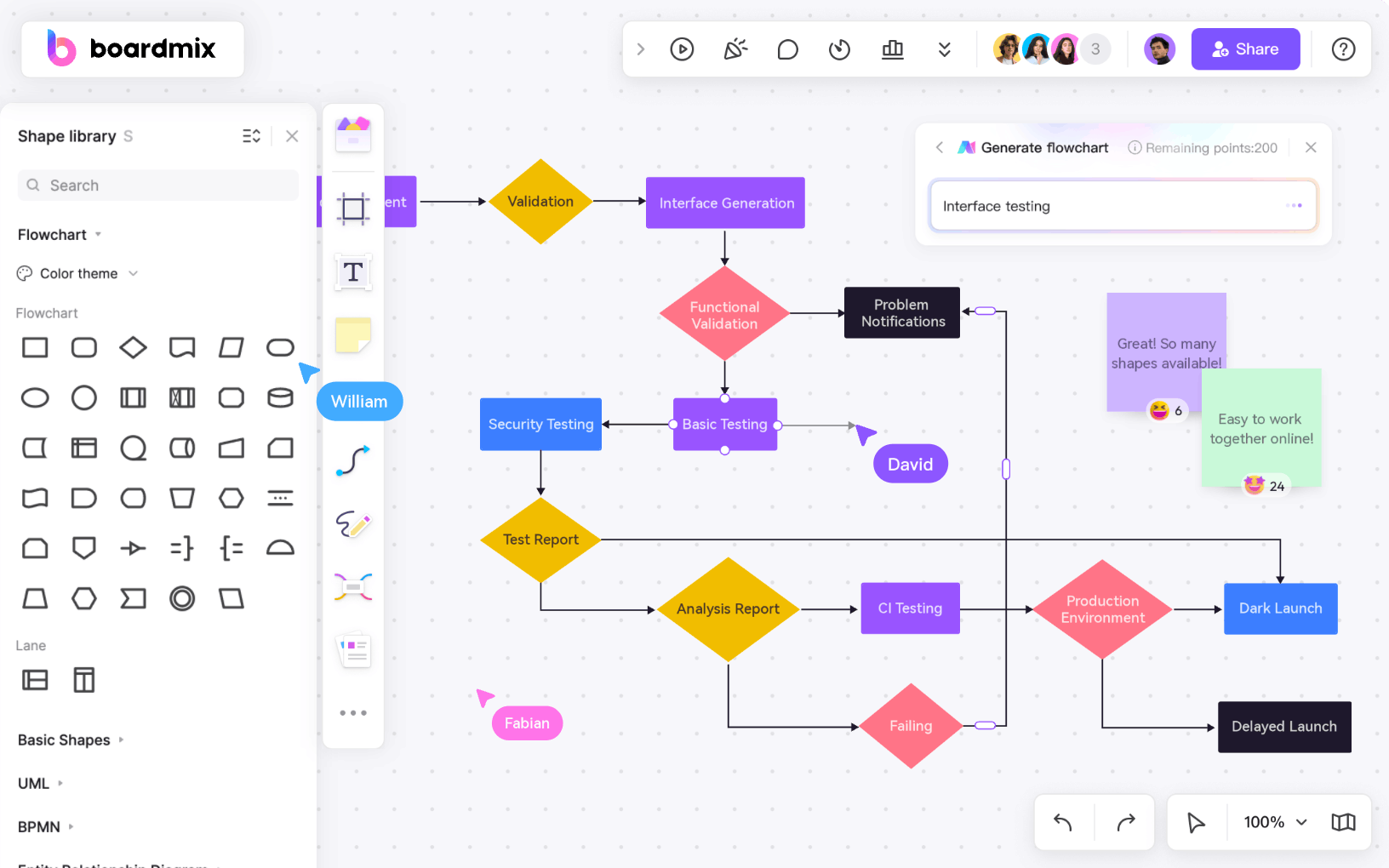This screenshot has height=868, width=1389.
Task: Select the Frame tool
Action: click(352, 208)
